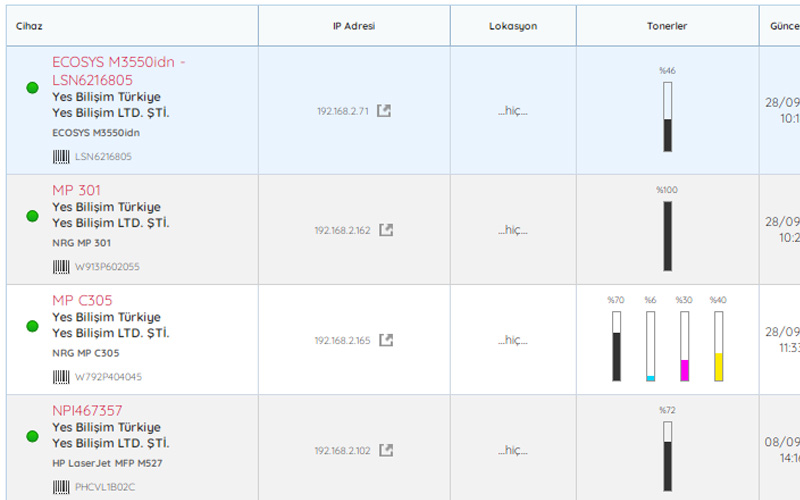Click MP 301 toner bar at %100

pyautogui.click(x=667, y=236)
